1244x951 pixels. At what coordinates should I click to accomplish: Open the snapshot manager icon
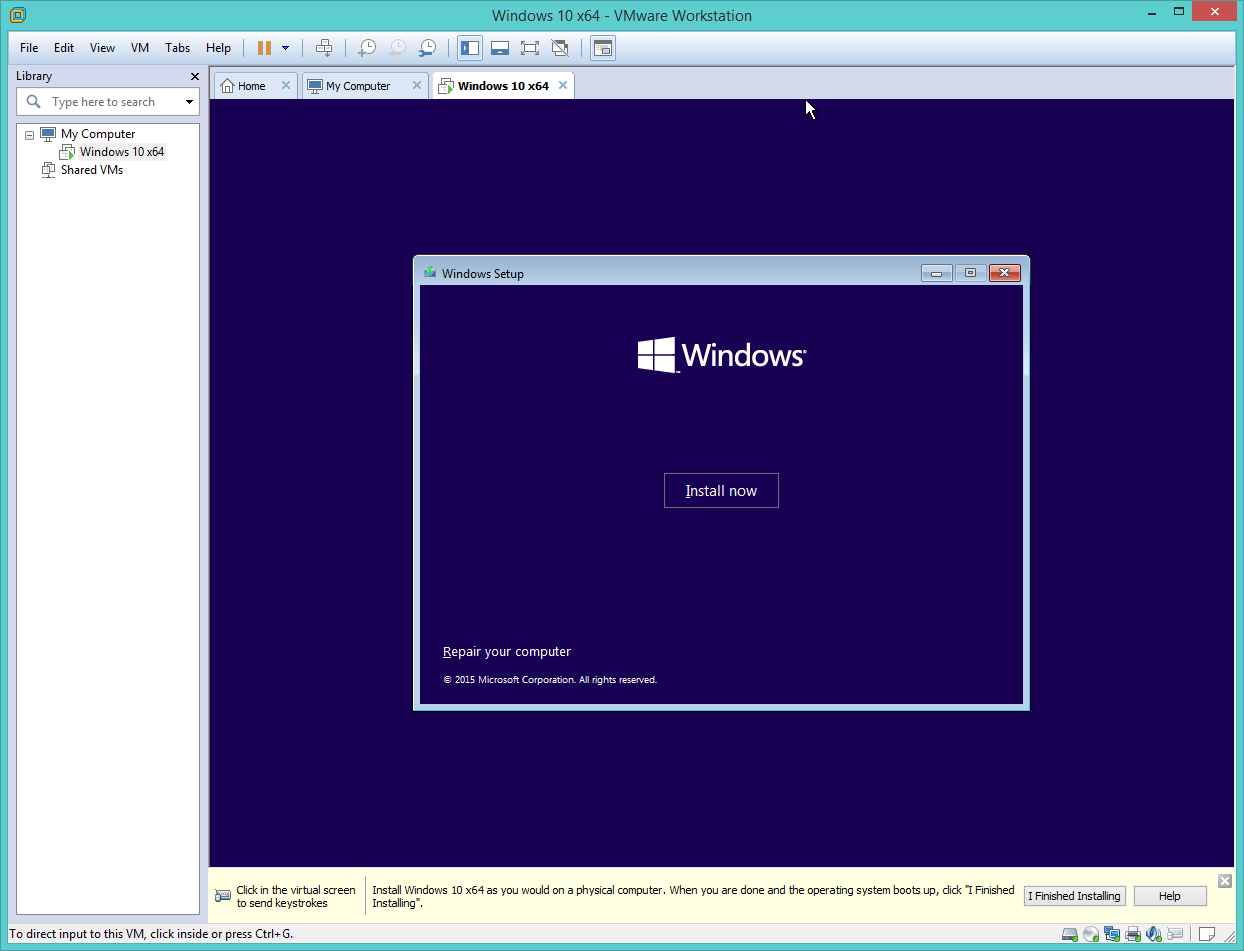click(428, 48)
